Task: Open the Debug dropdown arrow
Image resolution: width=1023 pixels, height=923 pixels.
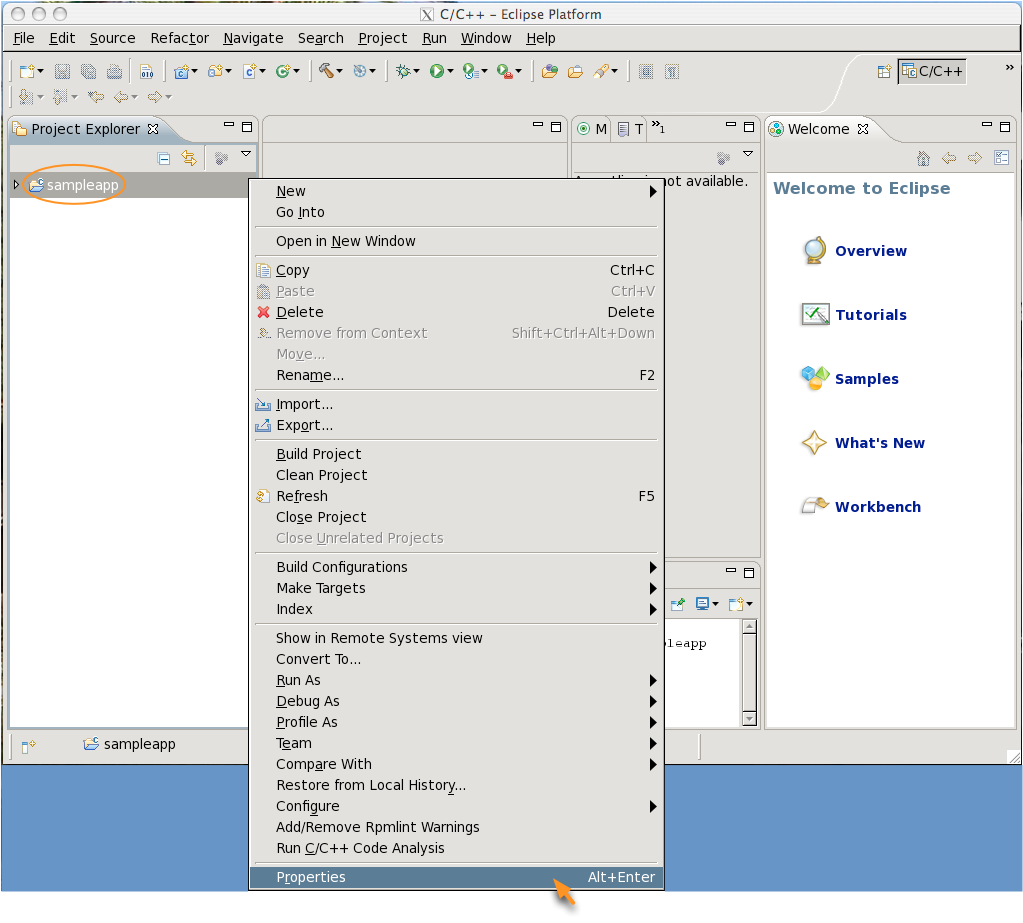Action: [x=416, y=71]
